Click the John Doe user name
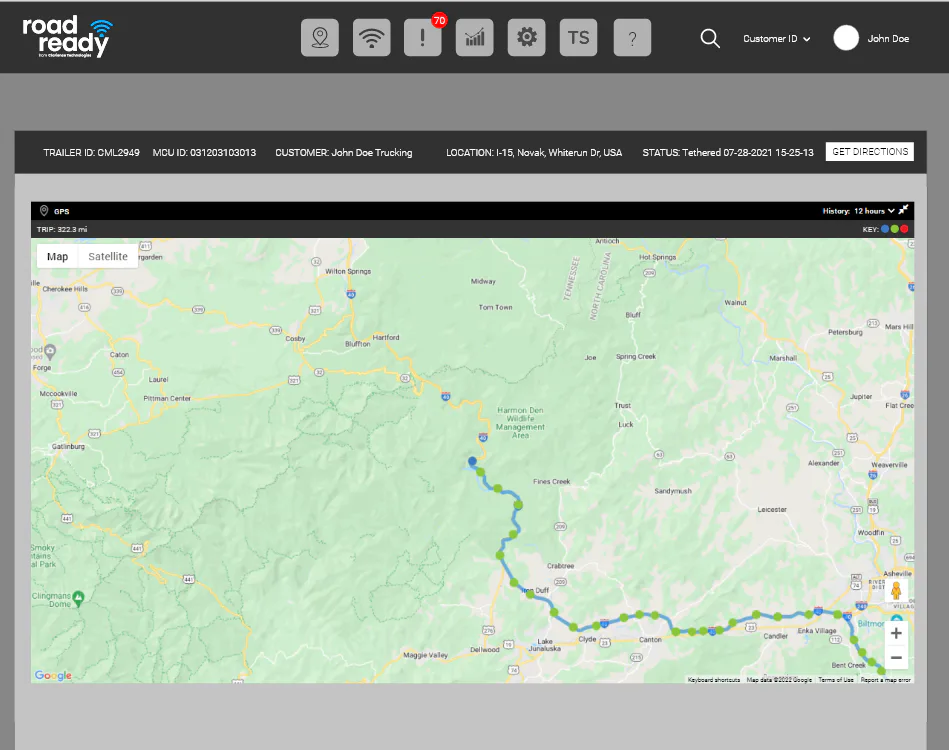 (x=888, y=39)
